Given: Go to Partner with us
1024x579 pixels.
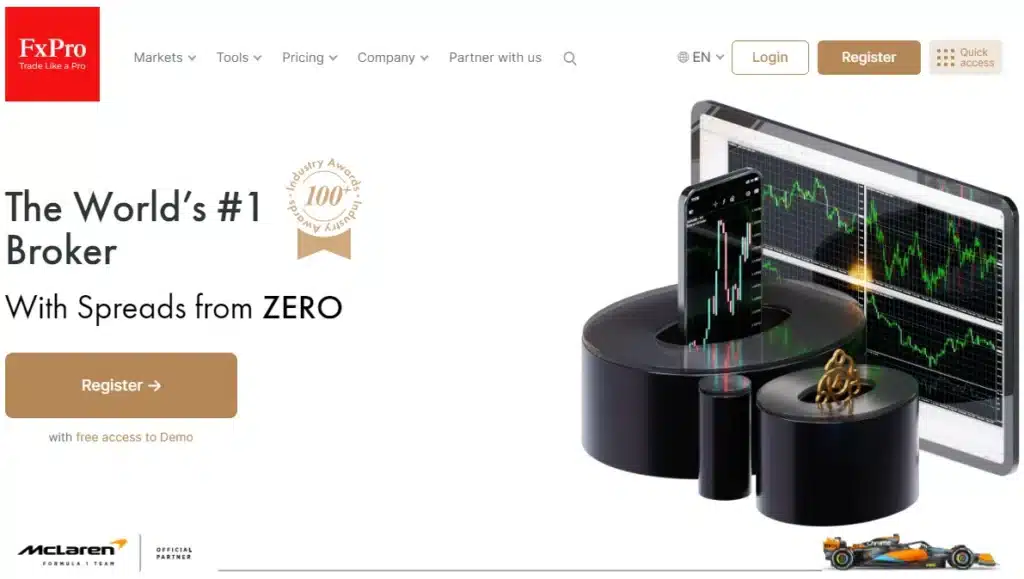Looking at the screenshot, I should [495, 57].
